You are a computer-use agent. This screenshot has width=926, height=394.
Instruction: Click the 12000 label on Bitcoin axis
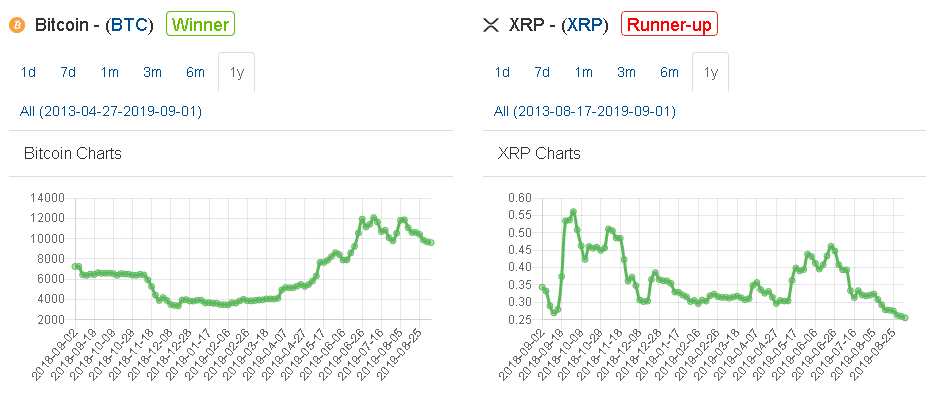47,219
